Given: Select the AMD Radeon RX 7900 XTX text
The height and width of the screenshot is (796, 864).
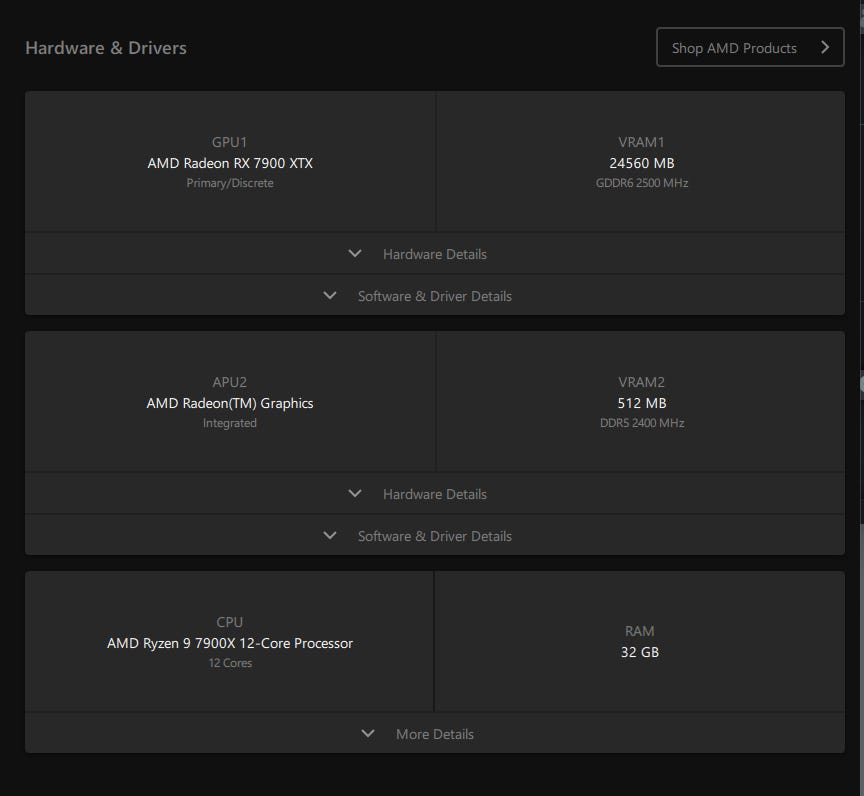Looking at the screenshot, I should click(x=230, y=163).
